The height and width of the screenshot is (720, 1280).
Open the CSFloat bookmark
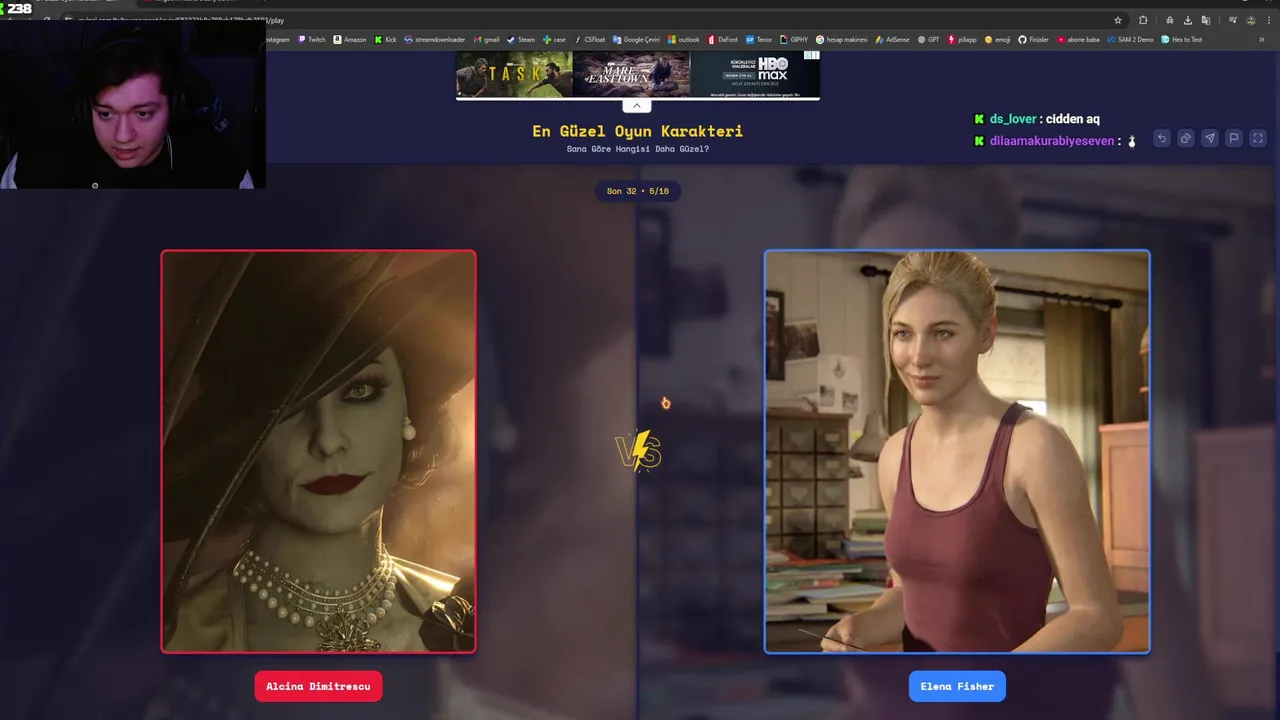pyautogui.click(x=590, y=40)
